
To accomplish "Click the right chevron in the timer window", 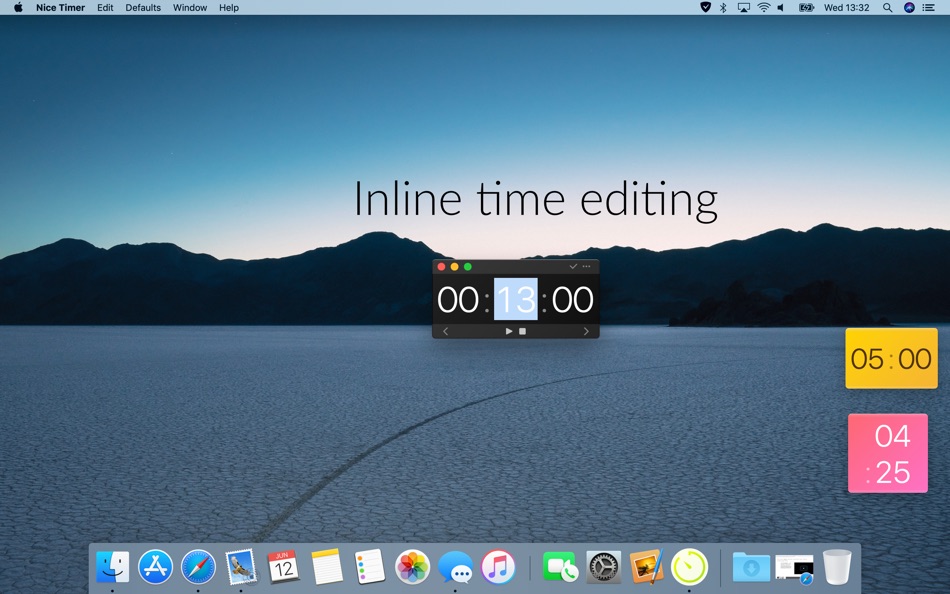I will [x=586, y=332].
